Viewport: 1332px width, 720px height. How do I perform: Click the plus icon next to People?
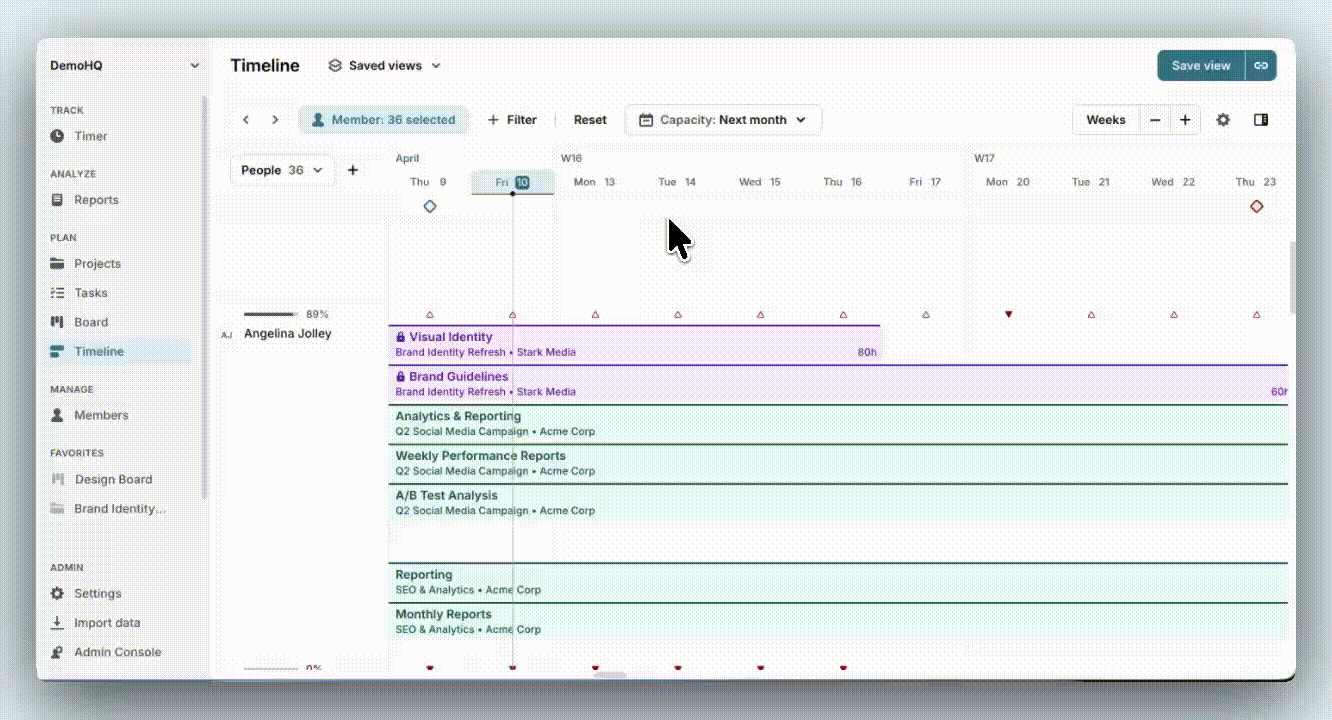[x=353, y=171]
